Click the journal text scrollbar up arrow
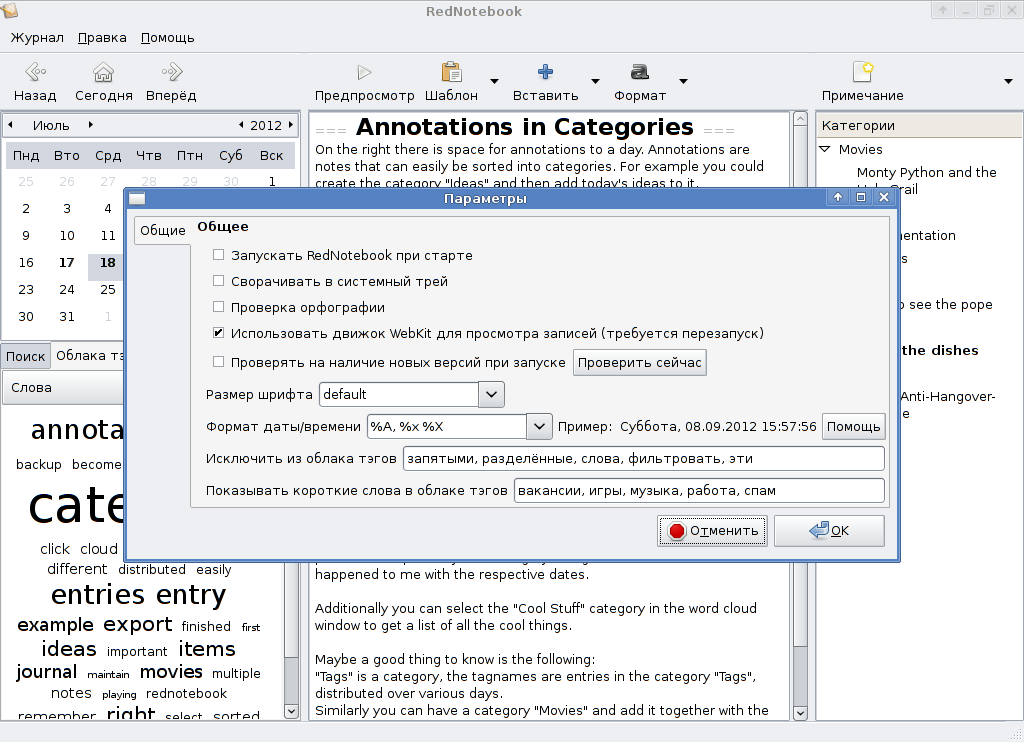 click(x=800, y=119)
